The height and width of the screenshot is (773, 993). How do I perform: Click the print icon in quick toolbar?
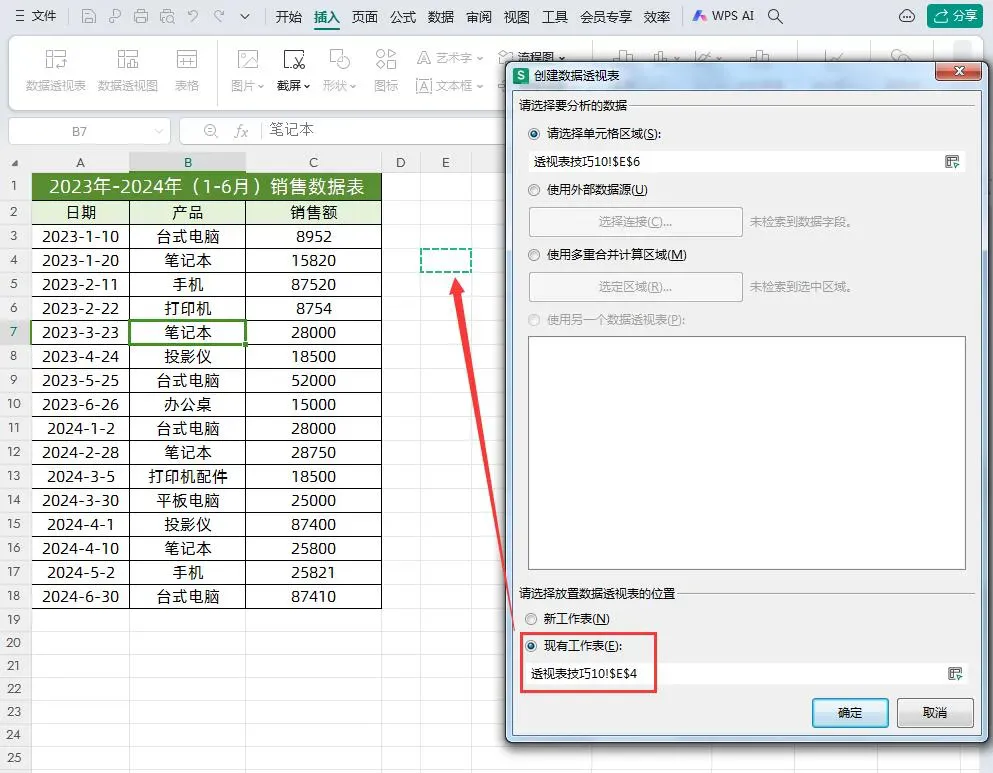click(x=141, y=16)
